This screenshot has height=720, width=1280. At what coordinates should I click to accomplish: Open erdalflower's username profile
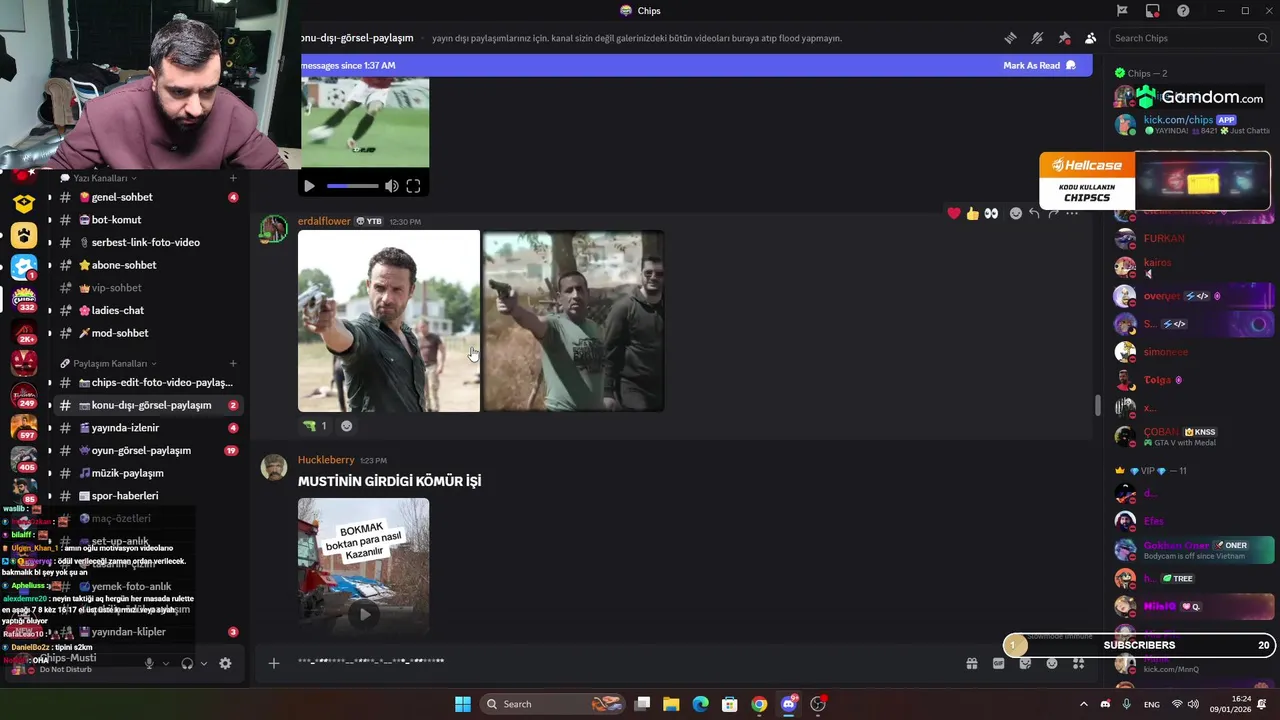coord(324,221)
